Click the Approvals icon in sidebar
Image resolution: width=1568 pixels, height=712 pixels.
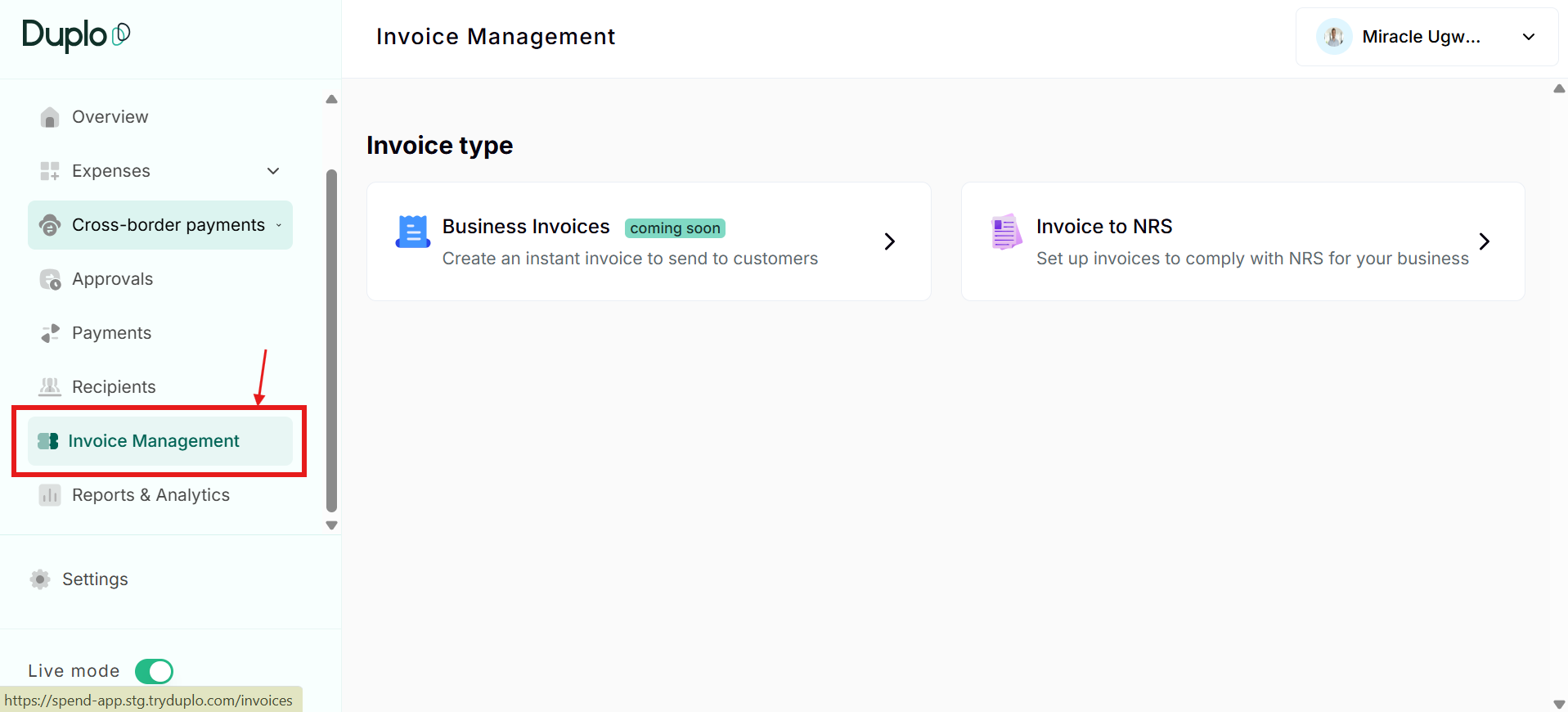pos(50,279)
